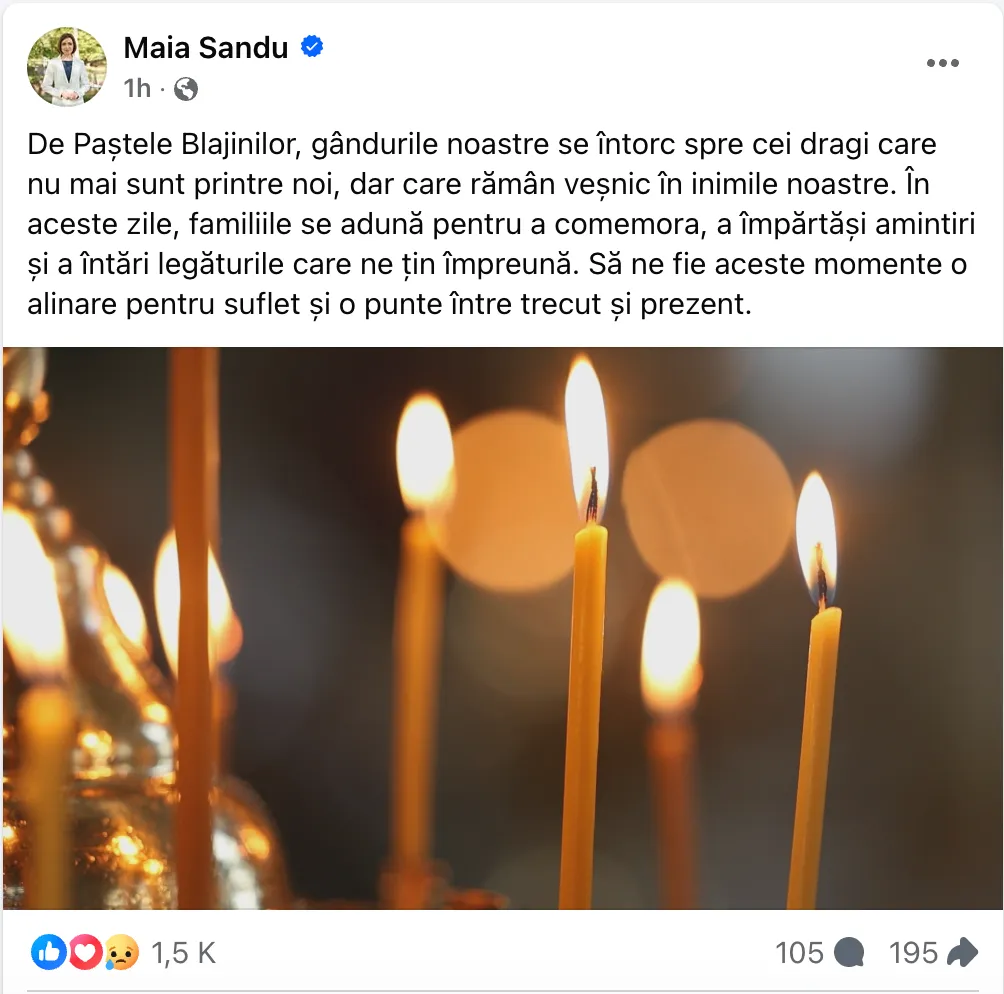Open the three-dots post options menu
The width and height of the screenshot is (1004, 994).
click(x=943, y=63)
